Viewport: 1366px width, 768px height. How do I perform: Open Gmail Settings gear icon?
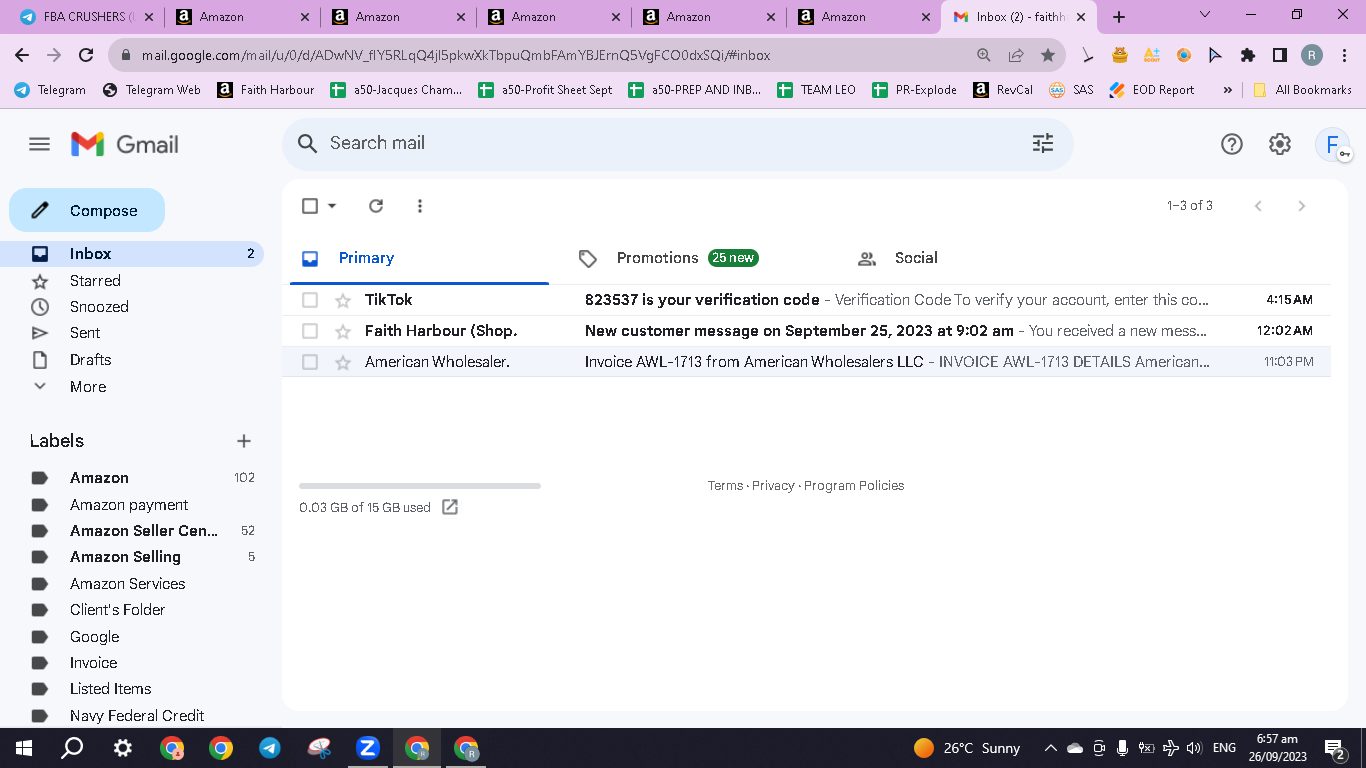coord(1280,144)
